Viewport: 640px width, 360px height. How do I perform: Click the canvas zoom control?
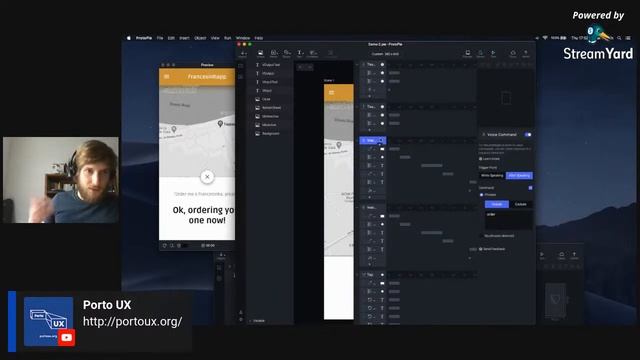tap(305, 67)
